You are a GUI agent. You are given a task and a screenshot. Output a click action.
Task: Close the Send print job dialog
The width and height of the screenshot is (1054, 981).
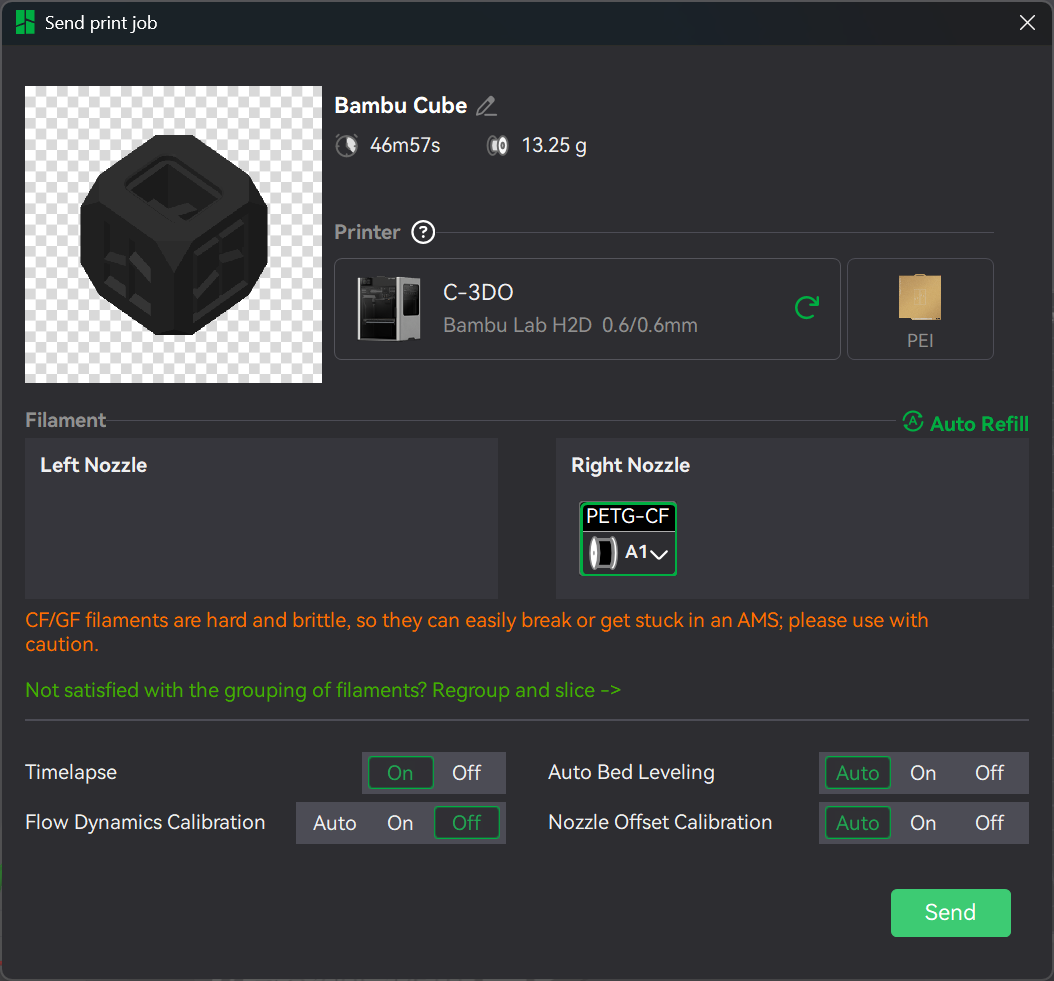tap(1027, 23)
